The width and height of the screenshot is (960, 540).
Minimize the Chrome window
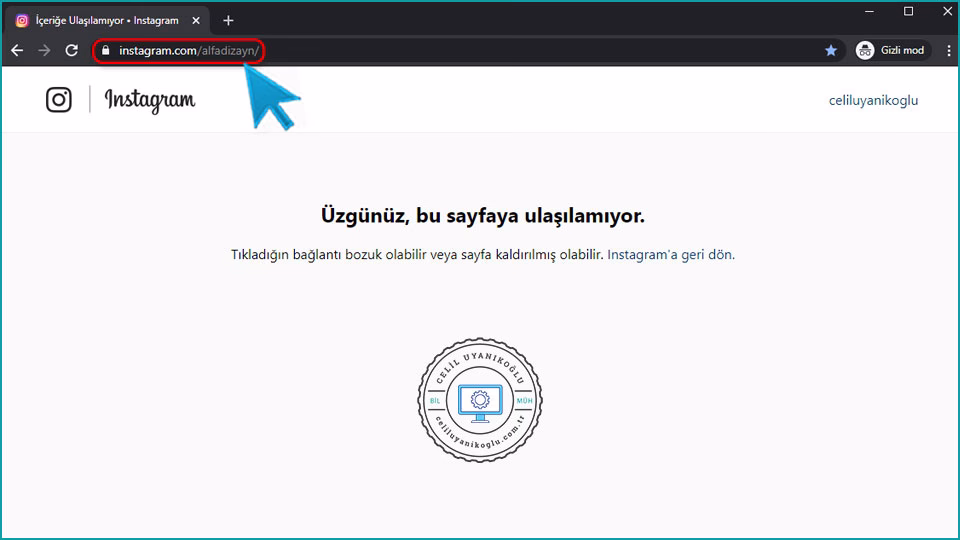869,12
